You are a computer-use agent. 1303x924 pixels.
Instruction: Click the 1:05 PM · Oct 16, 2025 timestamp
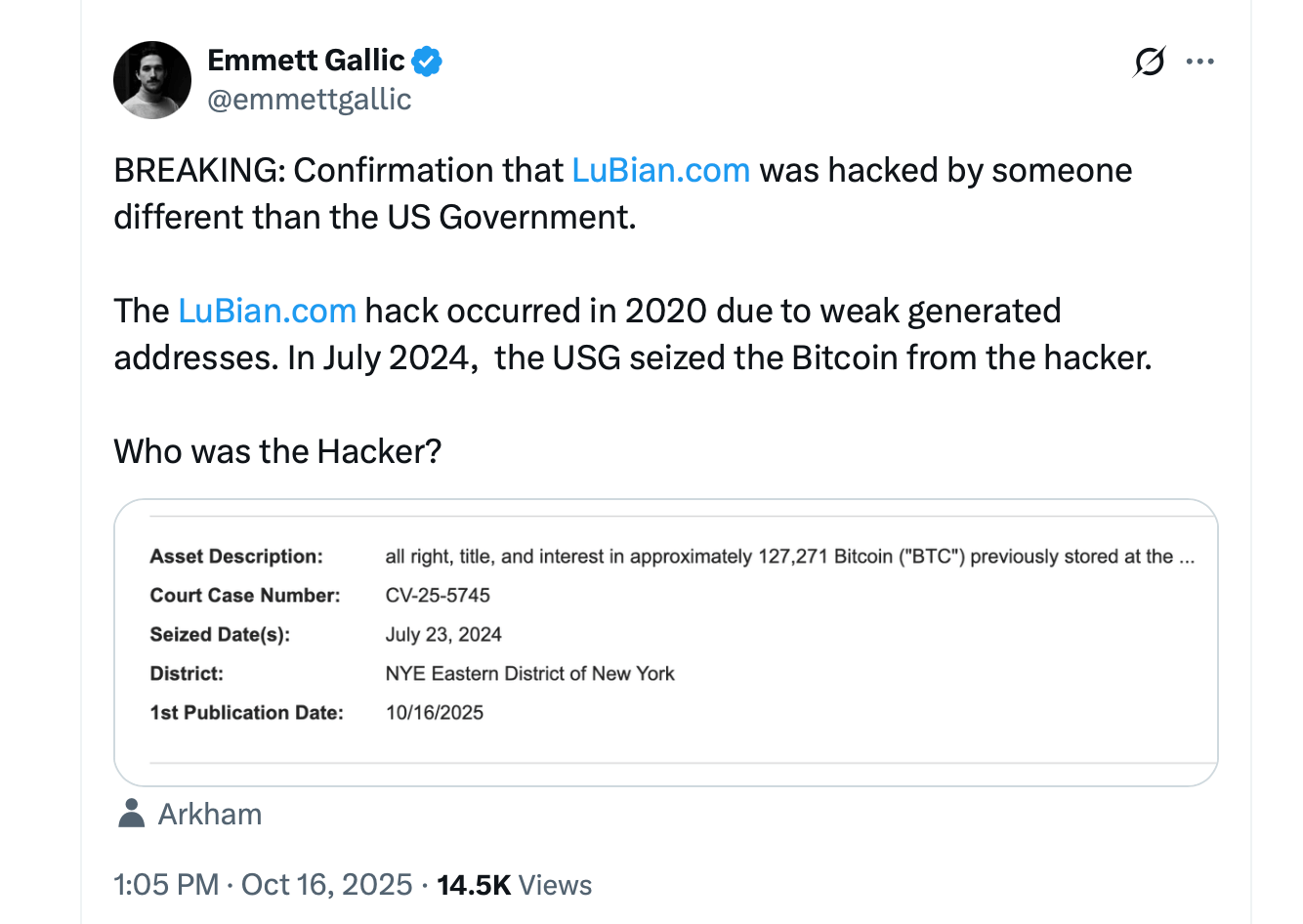[x=263, y=885]
